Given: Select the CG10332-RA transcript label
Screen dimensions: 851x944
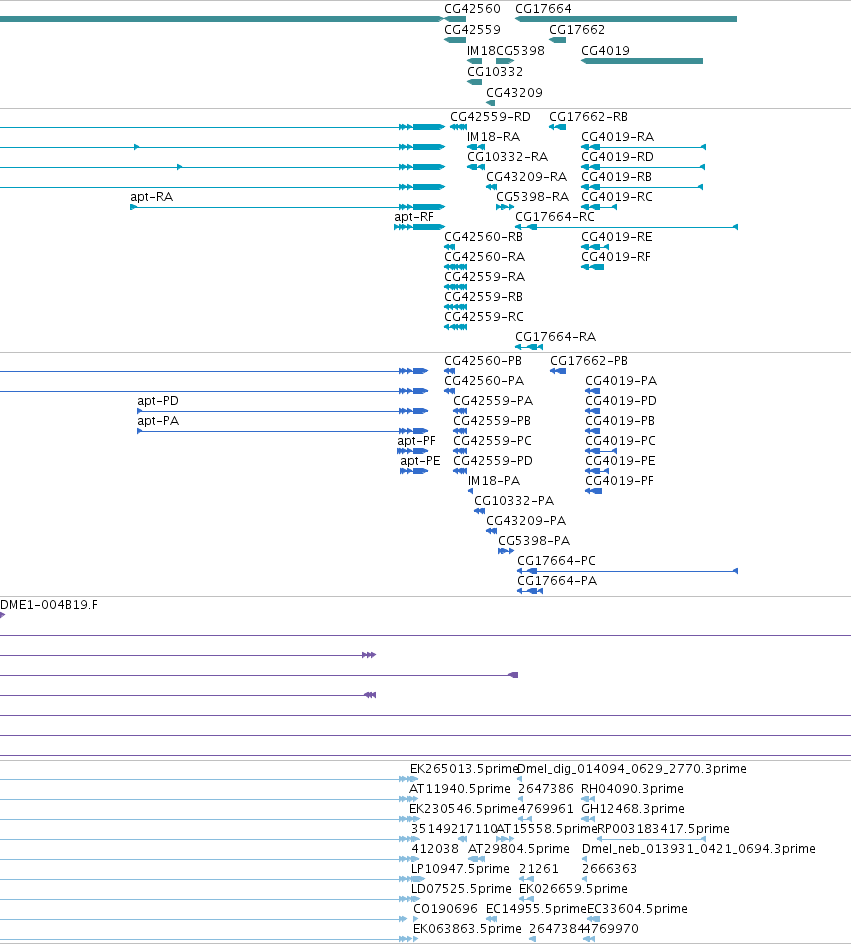Looking at the screenshot, I should (507, 157).
